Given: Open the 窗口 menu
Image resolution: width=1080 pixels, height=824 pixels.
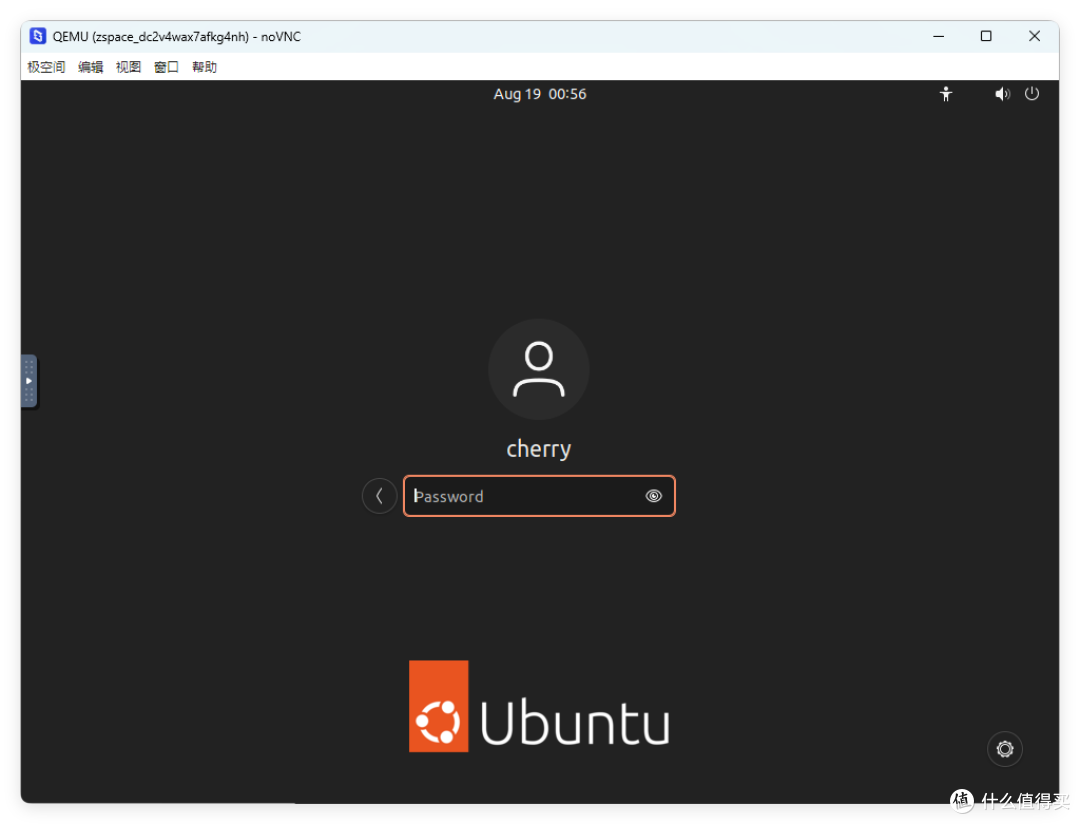Looking at the screenshot, I should point(166,66).
